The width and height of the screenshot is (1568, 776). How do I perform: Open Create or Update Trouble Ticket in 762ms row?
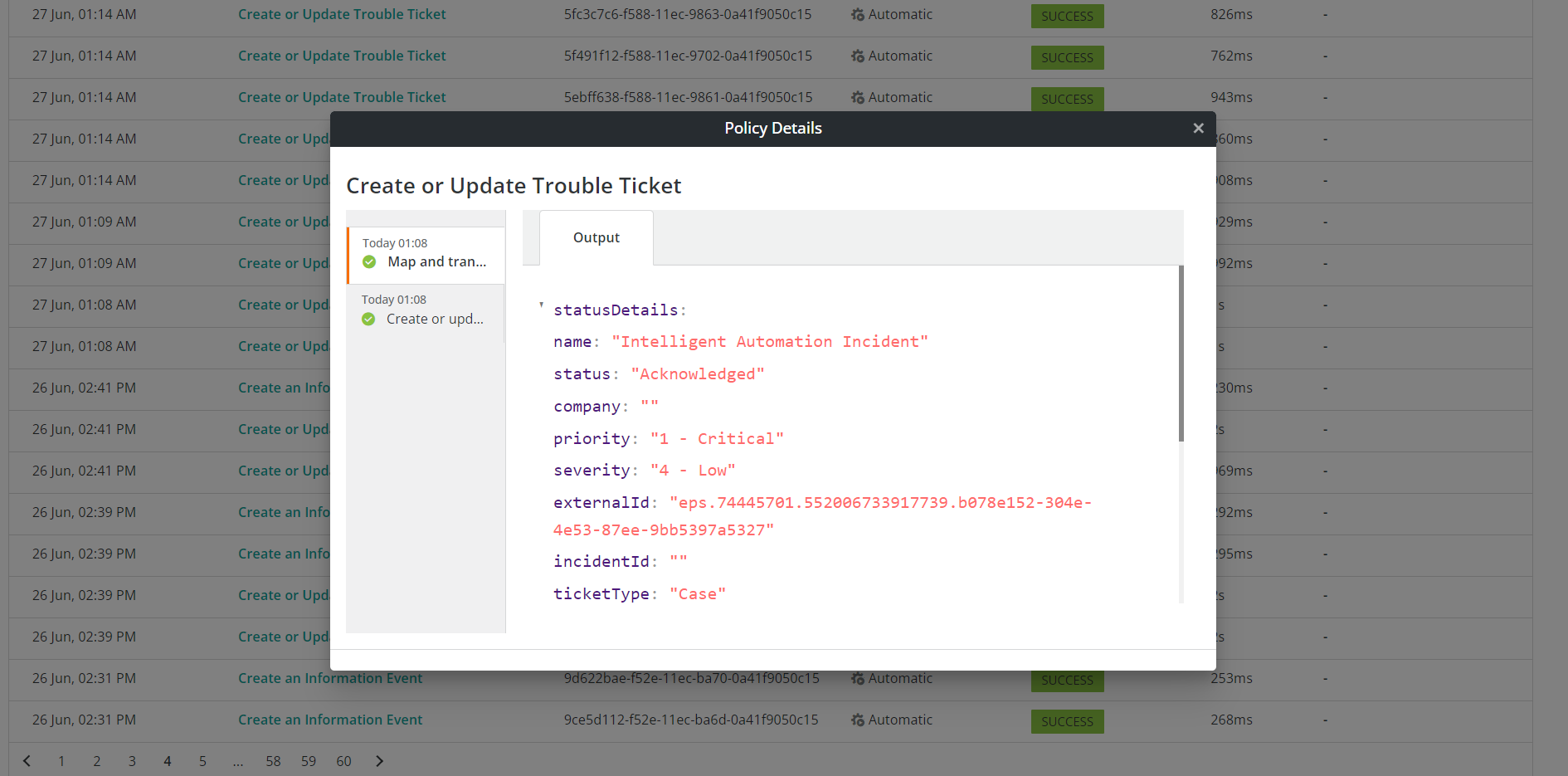(x=342, y=56)
